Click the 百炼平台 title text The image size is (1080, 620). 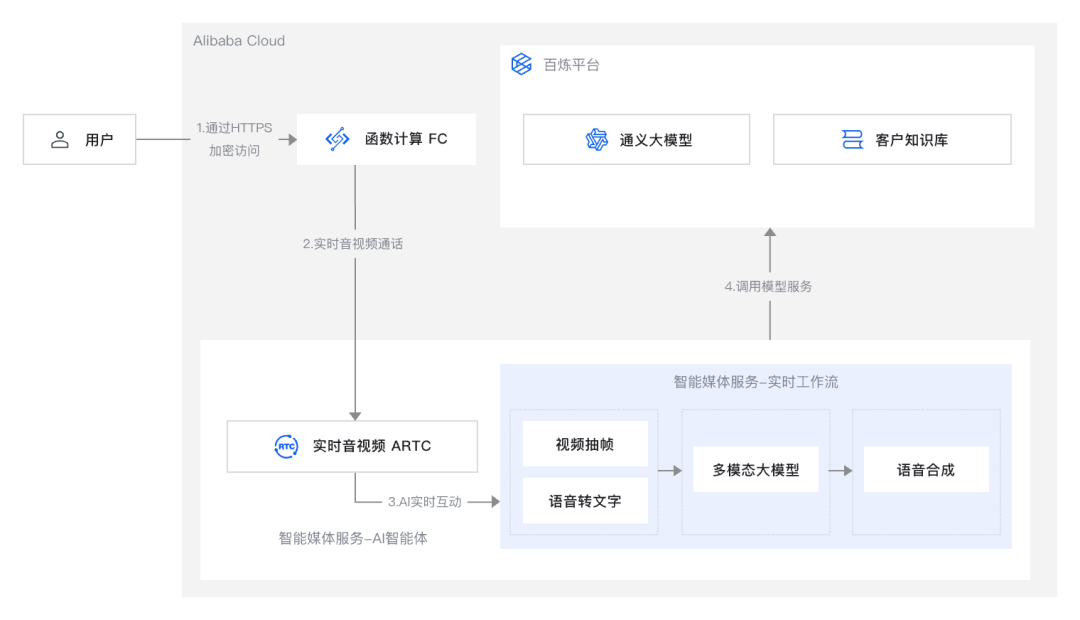[x=571, y=65]
